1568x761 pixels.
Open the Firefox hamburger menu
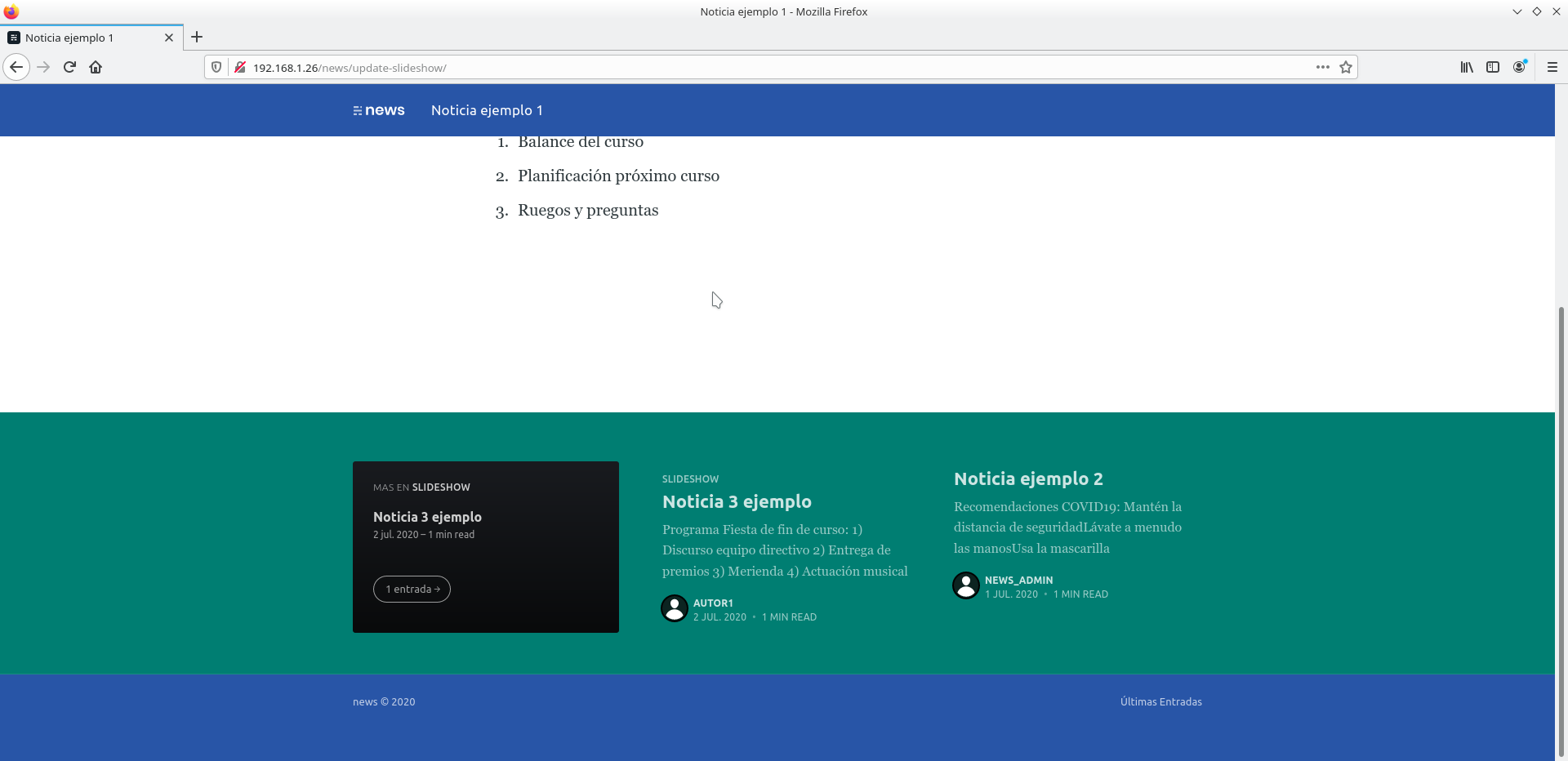pyautogui.click(x=1552, y=67)
